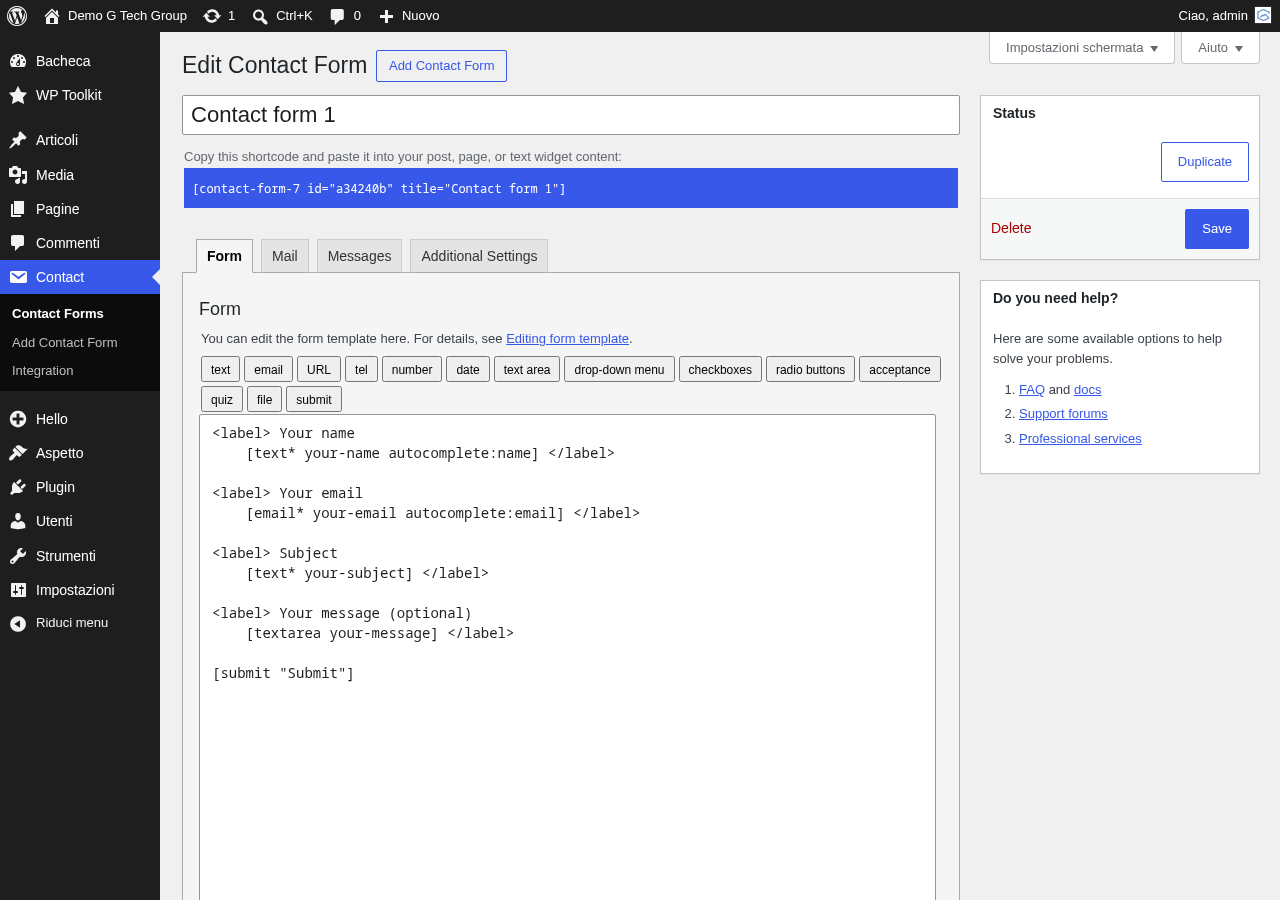Open the Editing form template link
This screenshot has width=1280, height=900.
(x=567, y=338)
